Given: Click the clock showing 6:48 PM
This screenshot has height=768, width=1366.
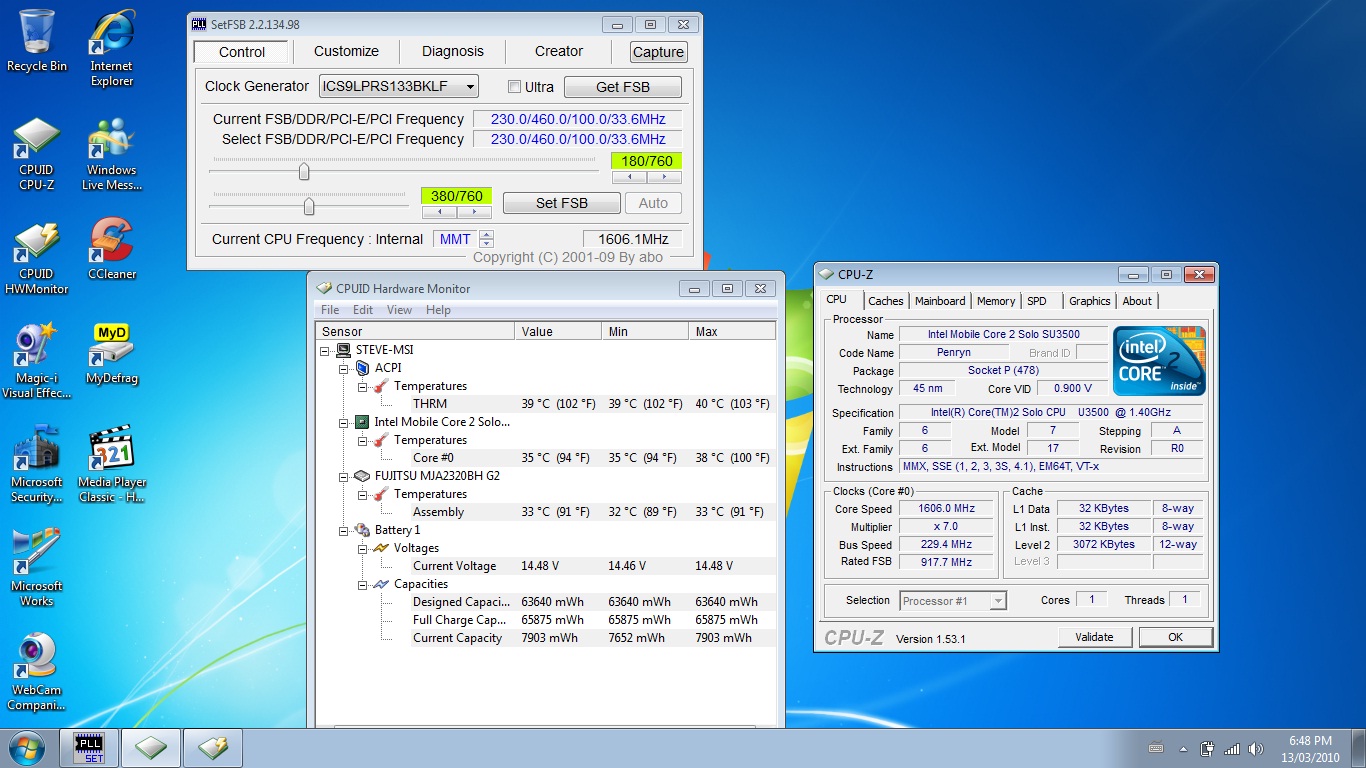Looking at the screenshot, I should coord(1310,741).
